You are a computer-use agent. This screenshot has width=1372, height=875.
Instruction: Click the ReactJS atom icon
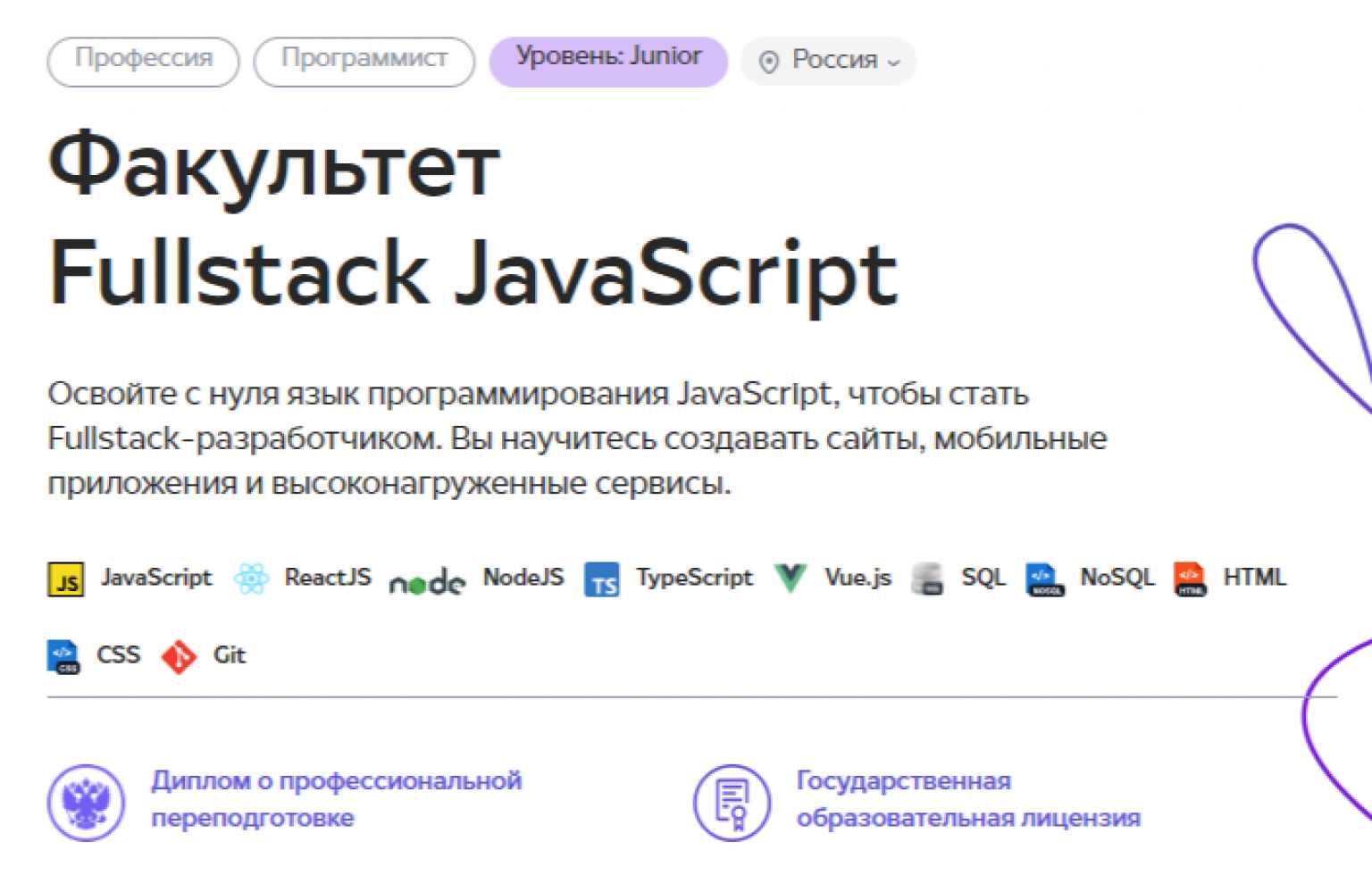[252, 579]
